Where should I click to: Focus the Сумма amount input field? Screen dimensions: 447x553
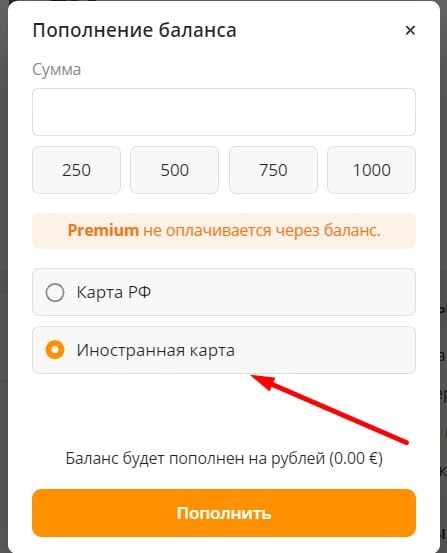224,112
